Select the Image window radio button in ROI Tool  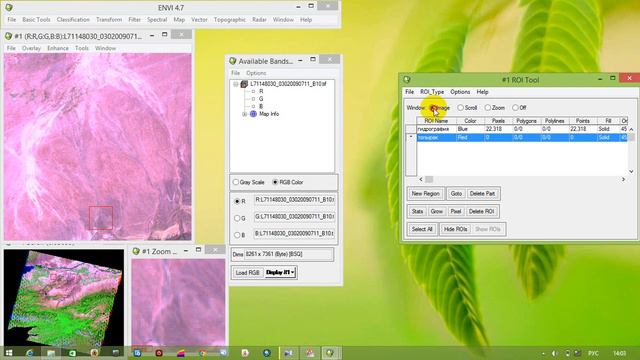click(433, 108)
